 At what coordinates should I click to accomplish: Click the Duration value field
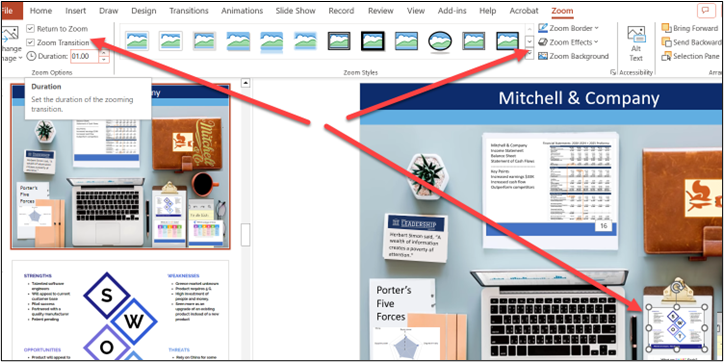pos(84,56)
